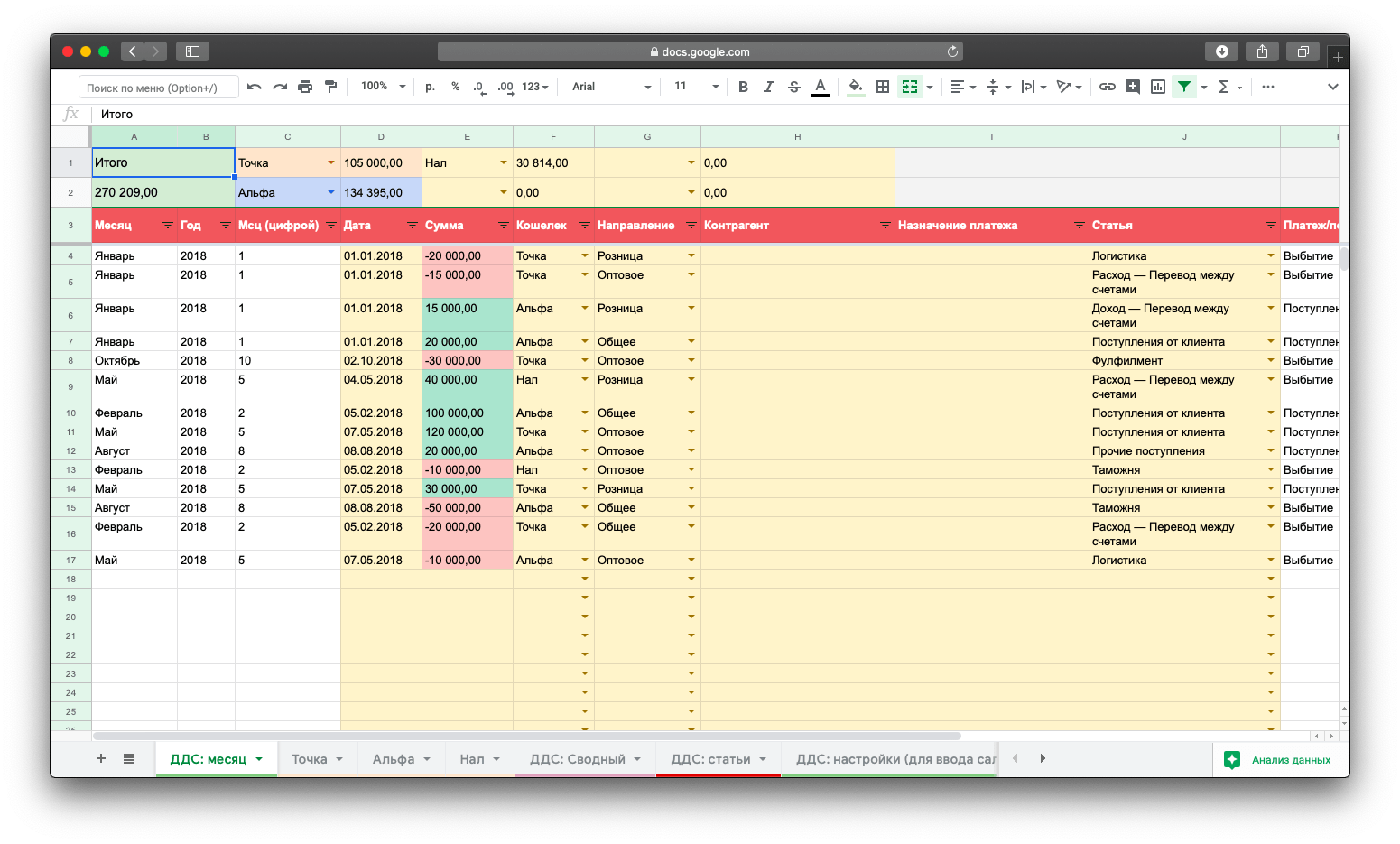The image size is (1400, 844).
Task: Toggle strikethrough formatting
Action: click(794, 87)
